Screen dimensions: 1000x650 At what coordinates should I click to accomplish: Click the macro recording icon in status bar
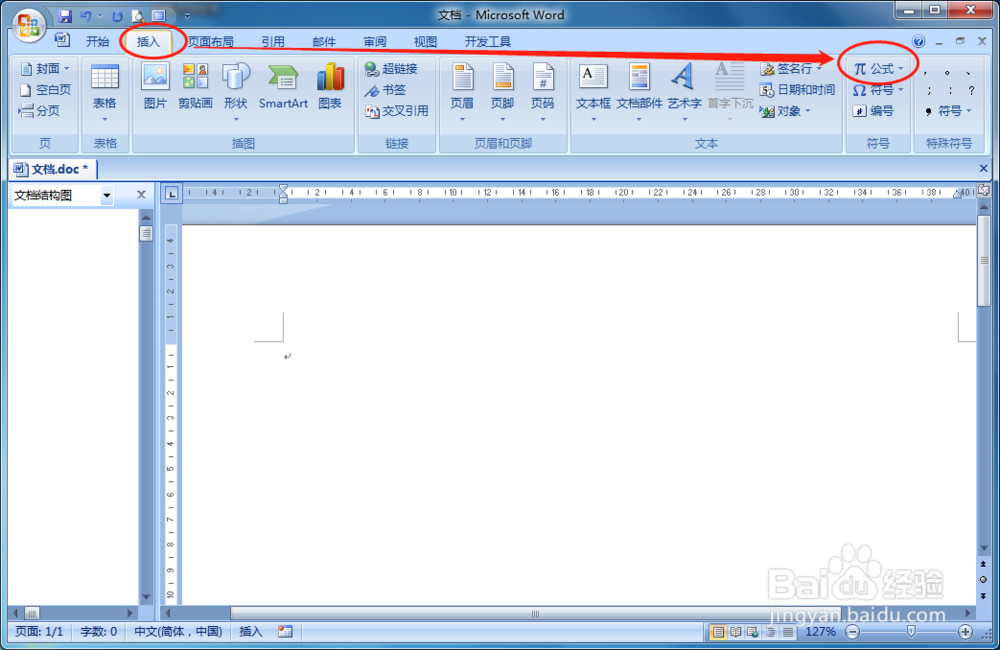pyautogui.click(x=285, y=632)
